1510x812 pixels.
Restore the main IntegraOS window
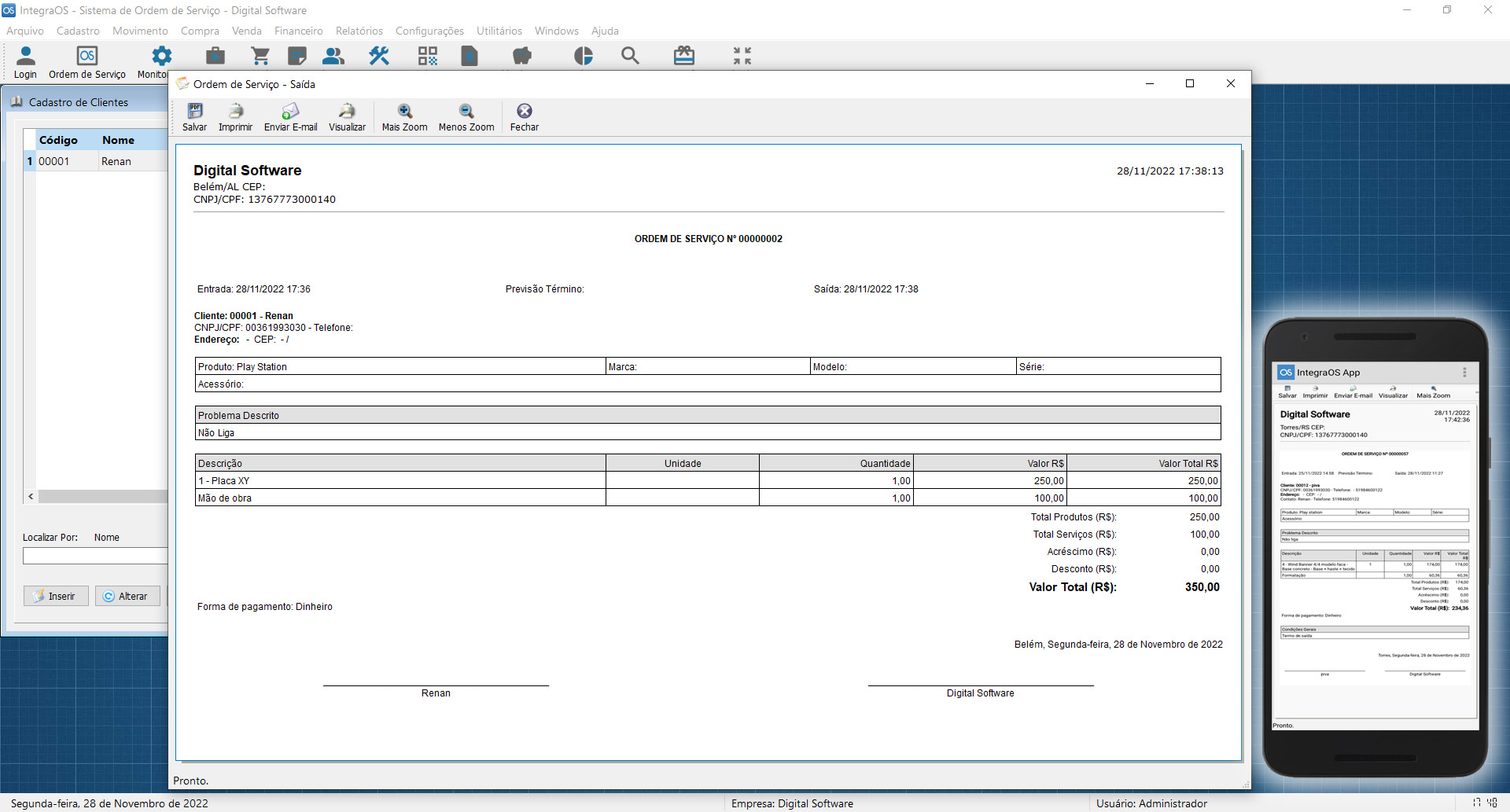tap(1447, 10)
